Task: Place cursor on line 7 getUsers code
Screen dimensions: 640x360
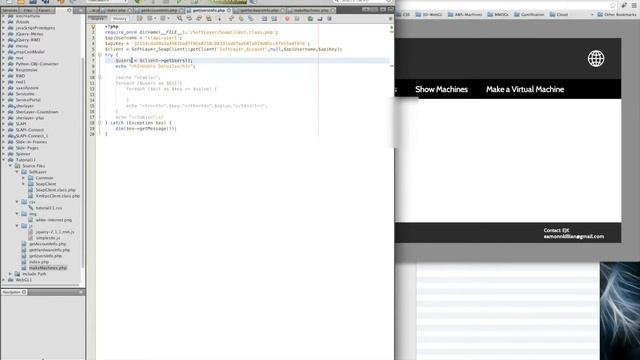Action: pyautogui.click(x=154, y=60)
